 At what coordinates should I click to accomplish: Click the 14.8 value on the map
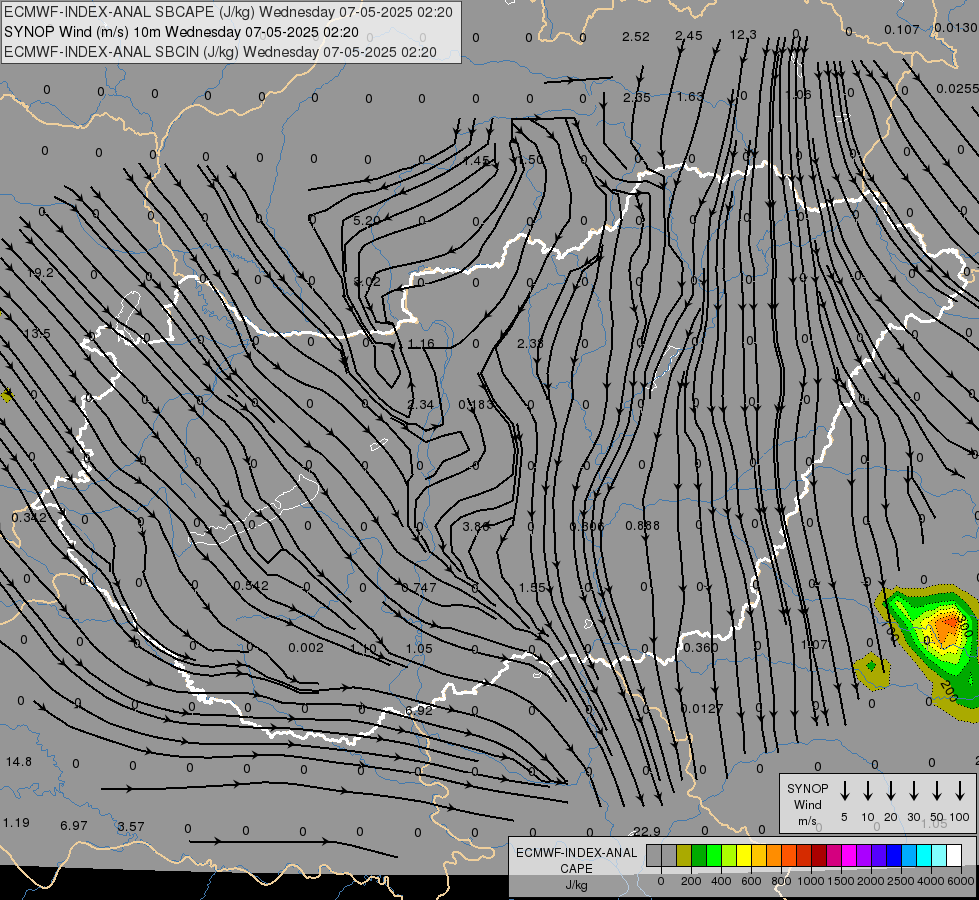[x=19, y=762]
